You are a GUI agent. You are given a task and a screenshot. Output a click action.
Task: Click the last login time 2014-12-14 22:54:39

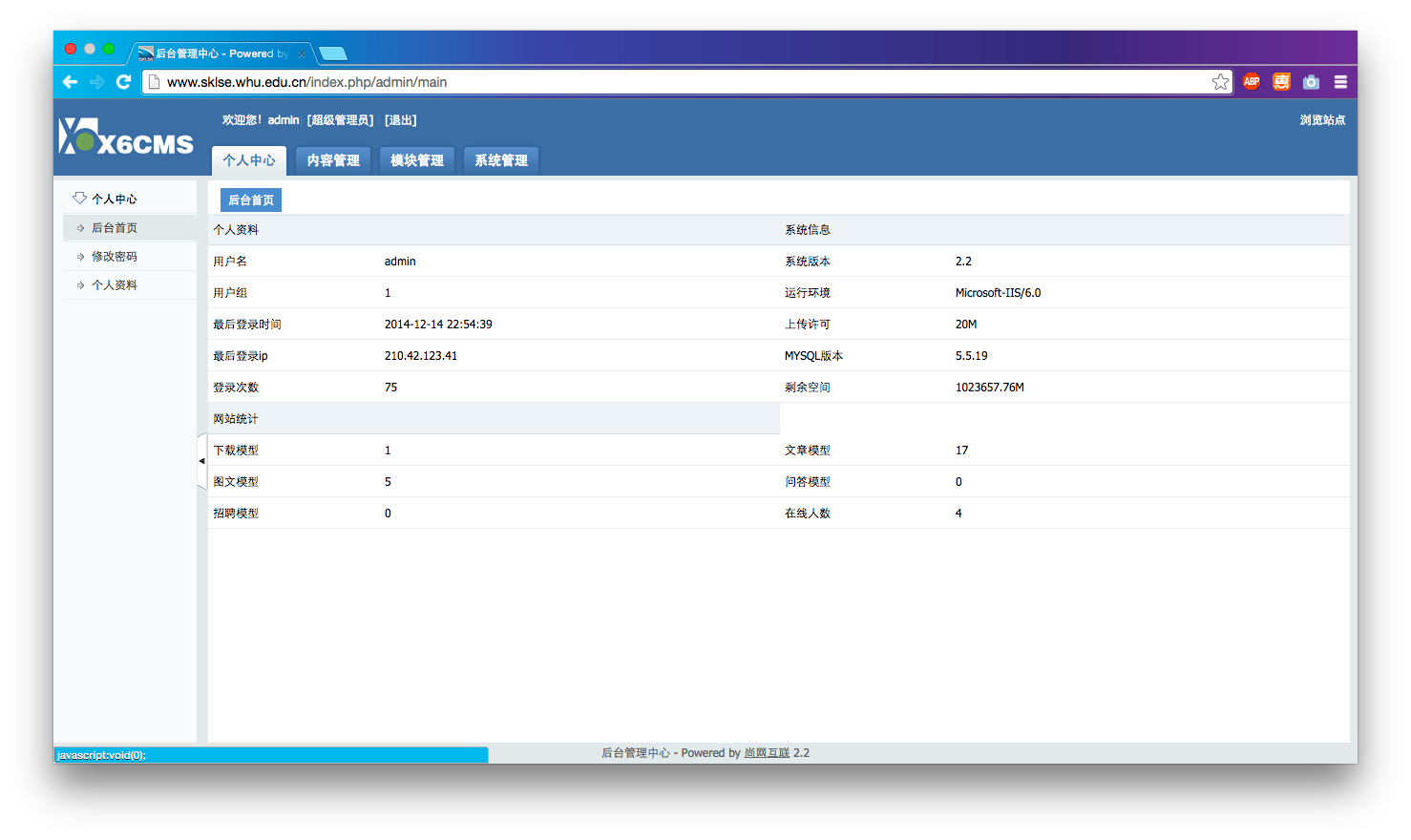(x=438, y=325)
